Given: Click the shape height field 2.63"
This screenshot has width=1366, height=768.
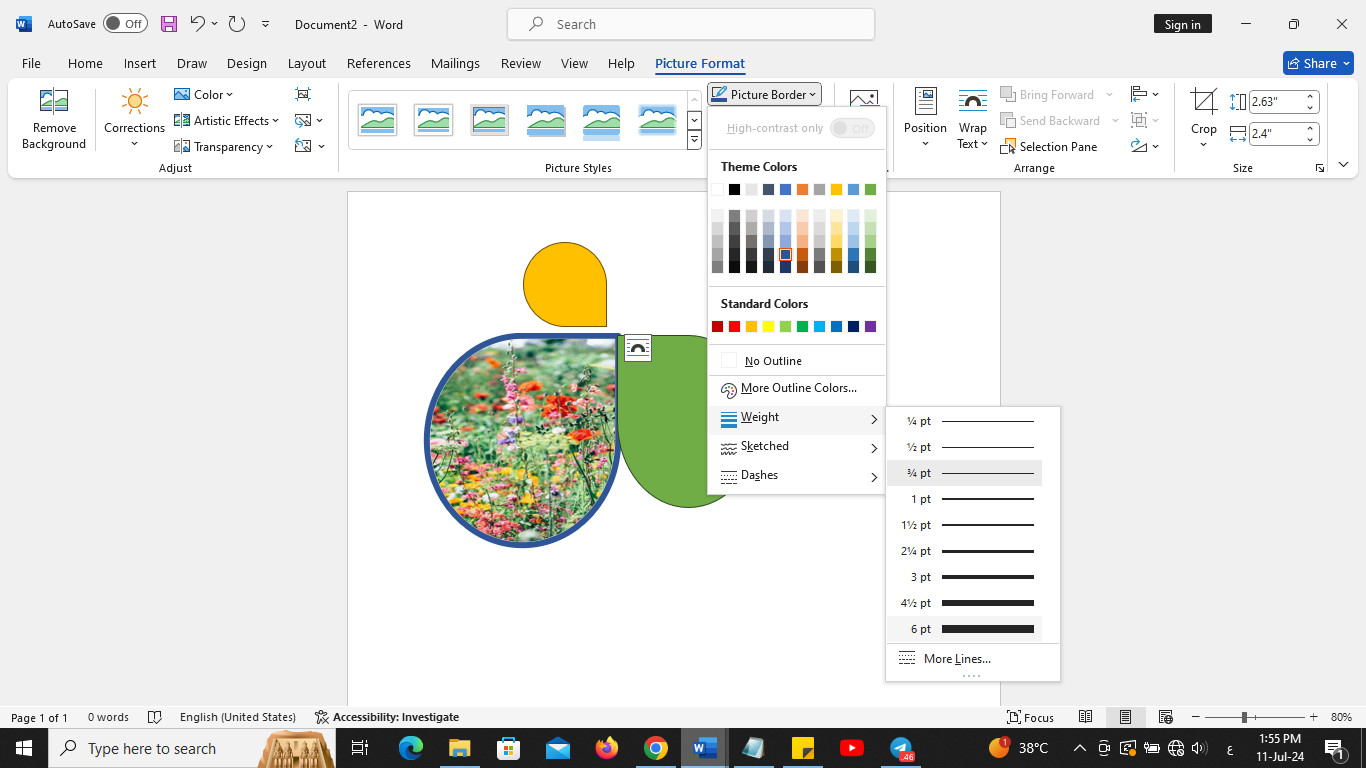Looking at the screenshot, I should click(x=1275, y=101).
